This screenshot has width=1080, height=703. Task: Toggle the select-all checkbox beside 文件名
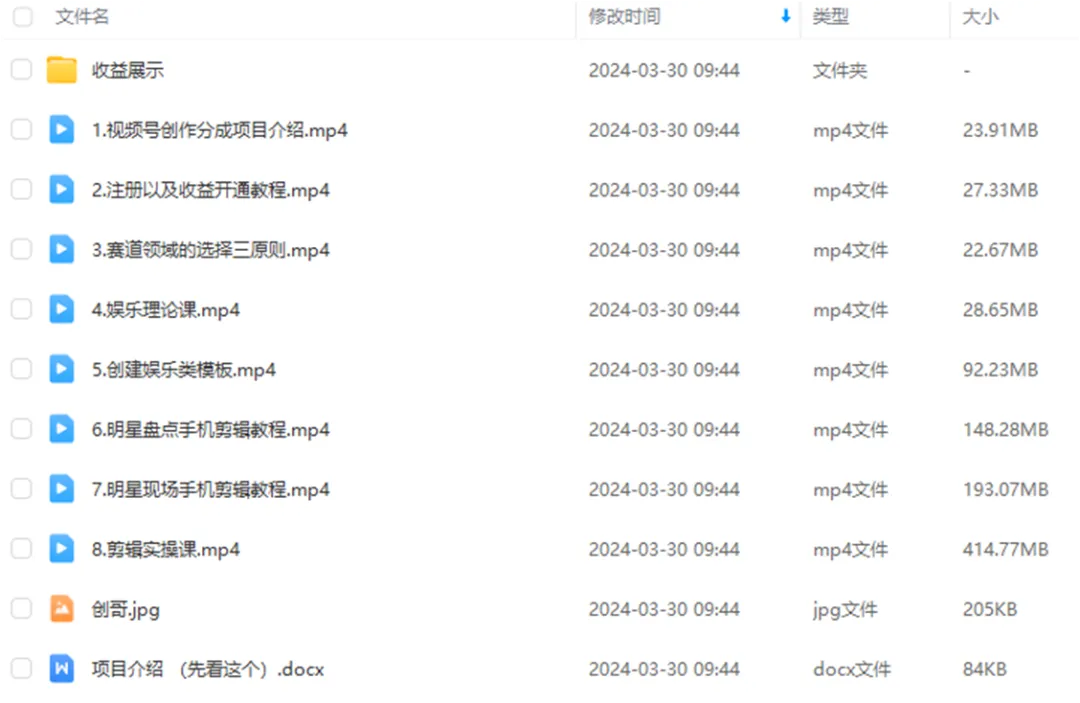[23, 17]
